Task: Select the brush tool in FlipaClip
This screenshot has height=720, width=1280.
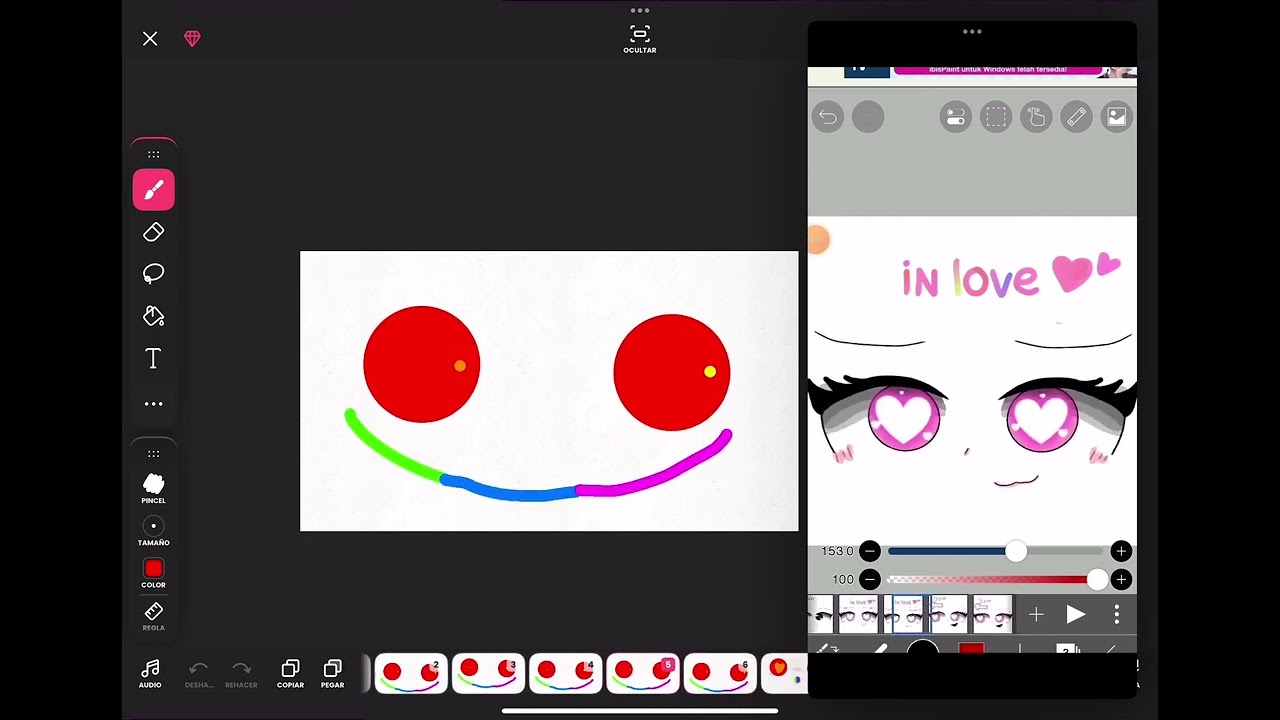Action: 153,190
